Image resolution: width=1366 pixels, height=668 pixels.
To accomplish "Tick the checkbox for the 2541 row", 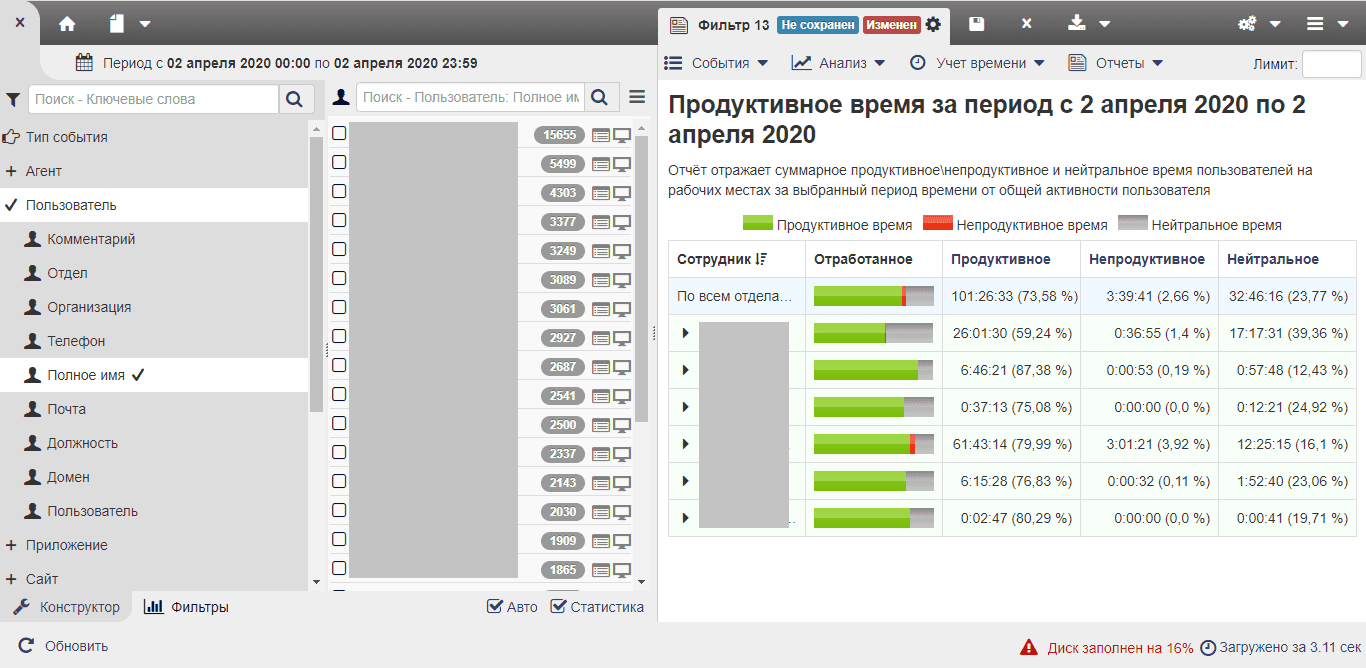I will tap(339, 394).
